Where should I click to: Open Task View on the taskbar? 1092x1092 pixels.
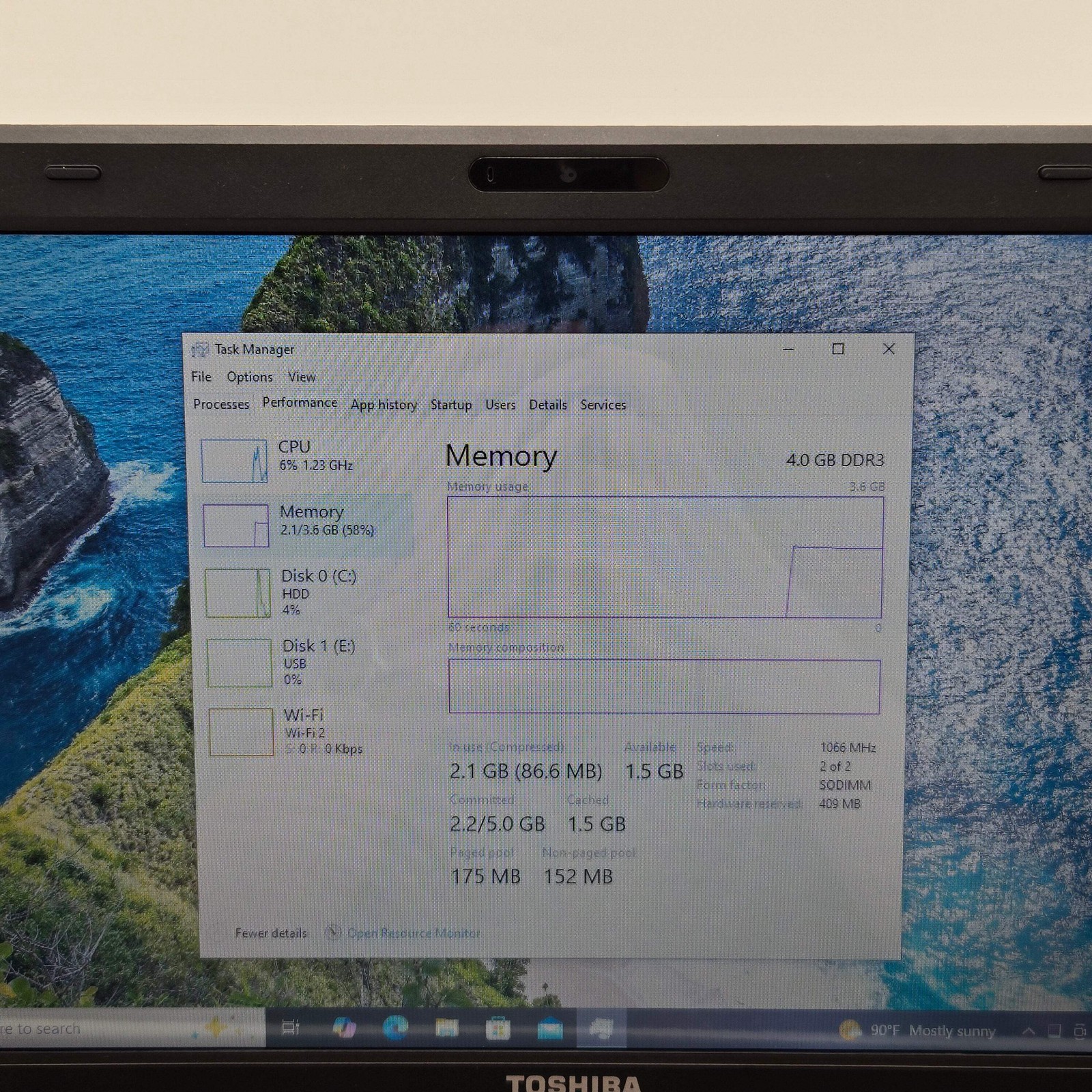click(x=290, y=1027)
